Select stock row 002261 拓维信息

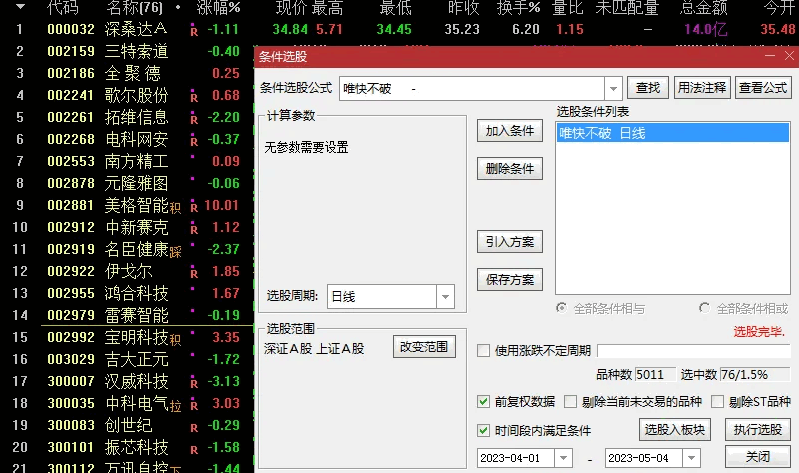(127, 117)
